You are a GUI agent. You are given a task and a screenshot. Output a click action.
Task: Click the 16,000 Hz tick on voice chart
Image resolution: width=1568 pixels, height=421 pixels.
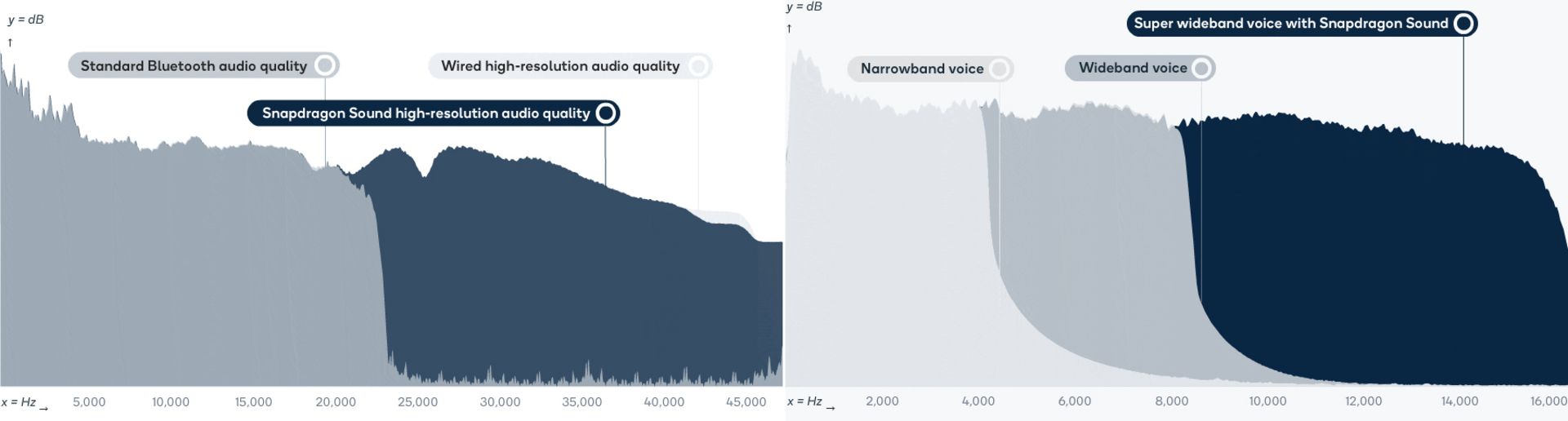(1548, 401)
